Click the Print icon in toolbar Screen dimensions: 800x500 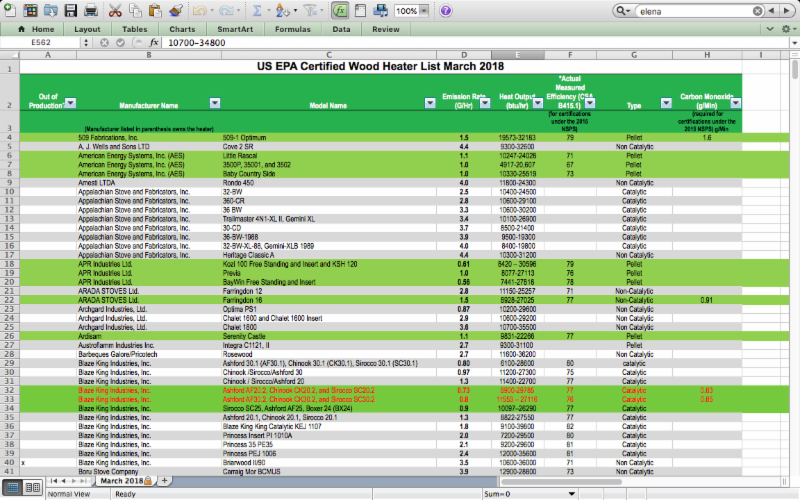coord(90,11)
